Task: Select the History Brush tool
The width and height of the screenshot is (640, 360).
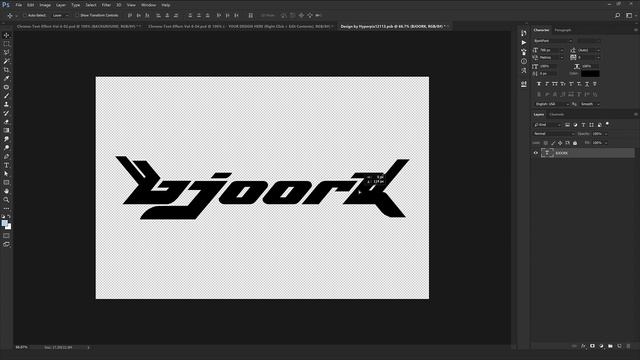Action: (7, 113)
